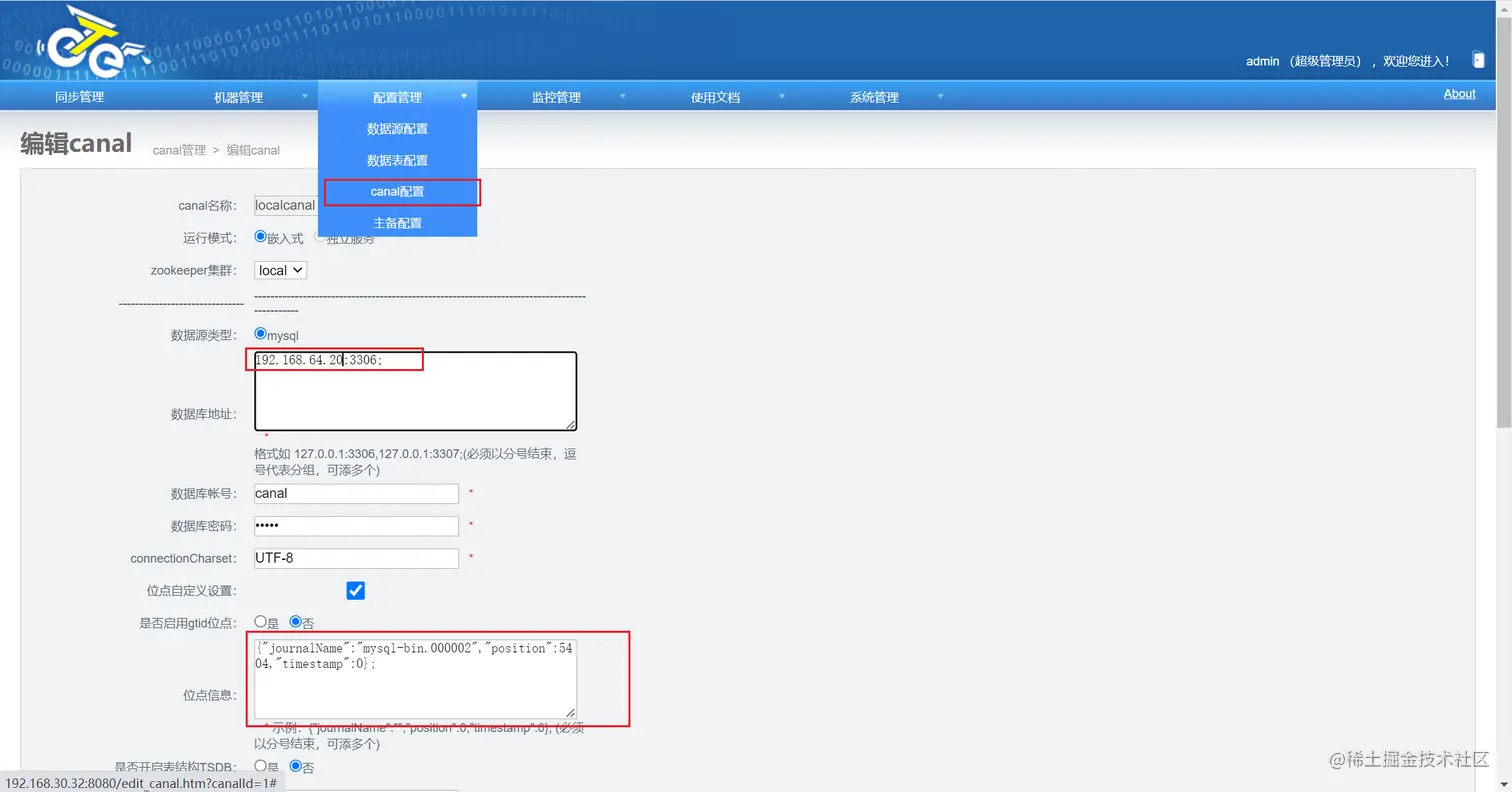This screenshot has height=792, width=1512.
Task: Expand the 使用文档 dropdown arrow
Action: 782,97
